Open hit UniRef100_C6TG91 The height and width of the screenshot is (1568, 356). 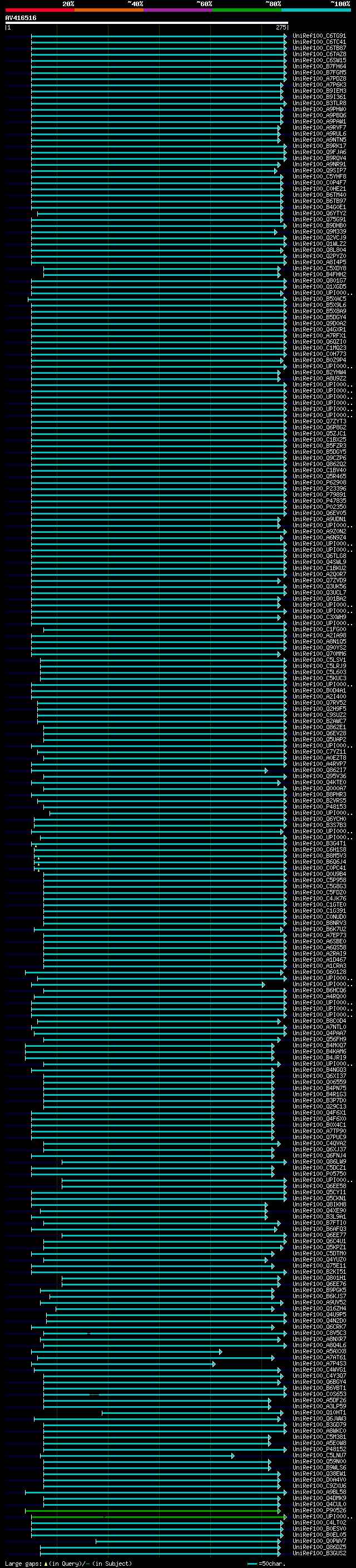click(319, 36)
